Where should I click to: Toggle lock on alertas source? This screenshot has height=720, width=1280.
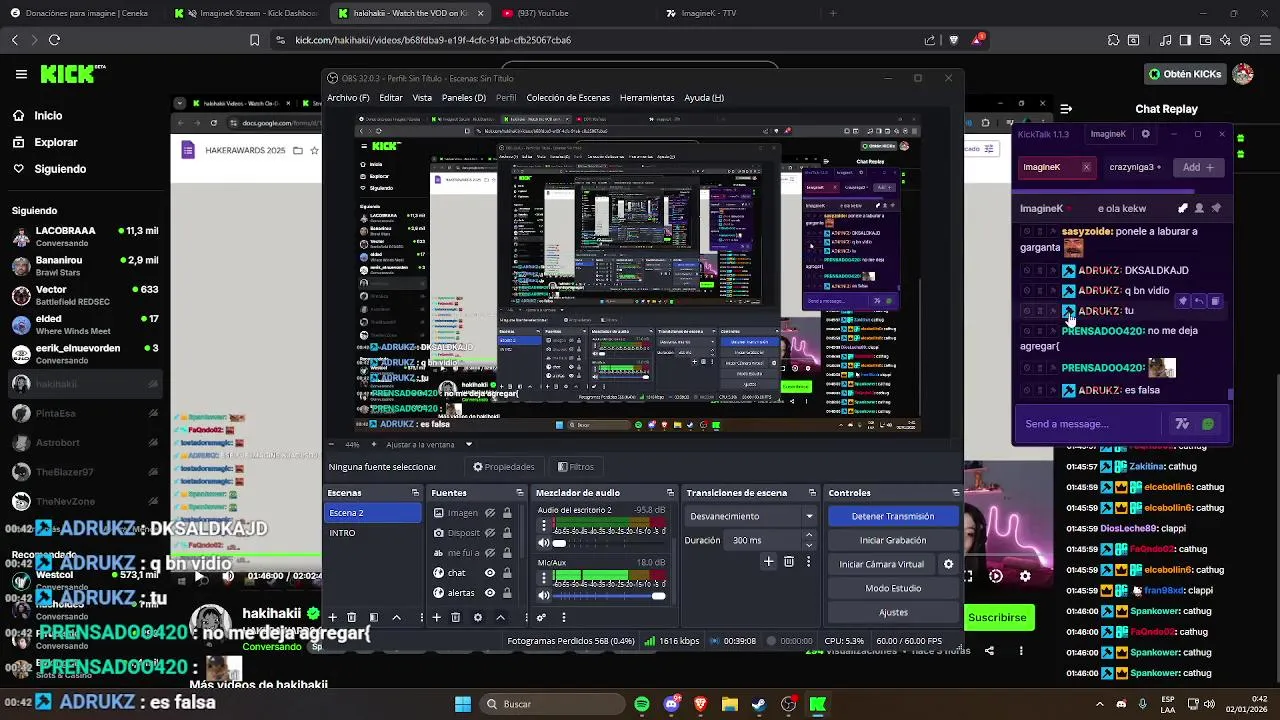pyautogui.click(x=507, y=593)
